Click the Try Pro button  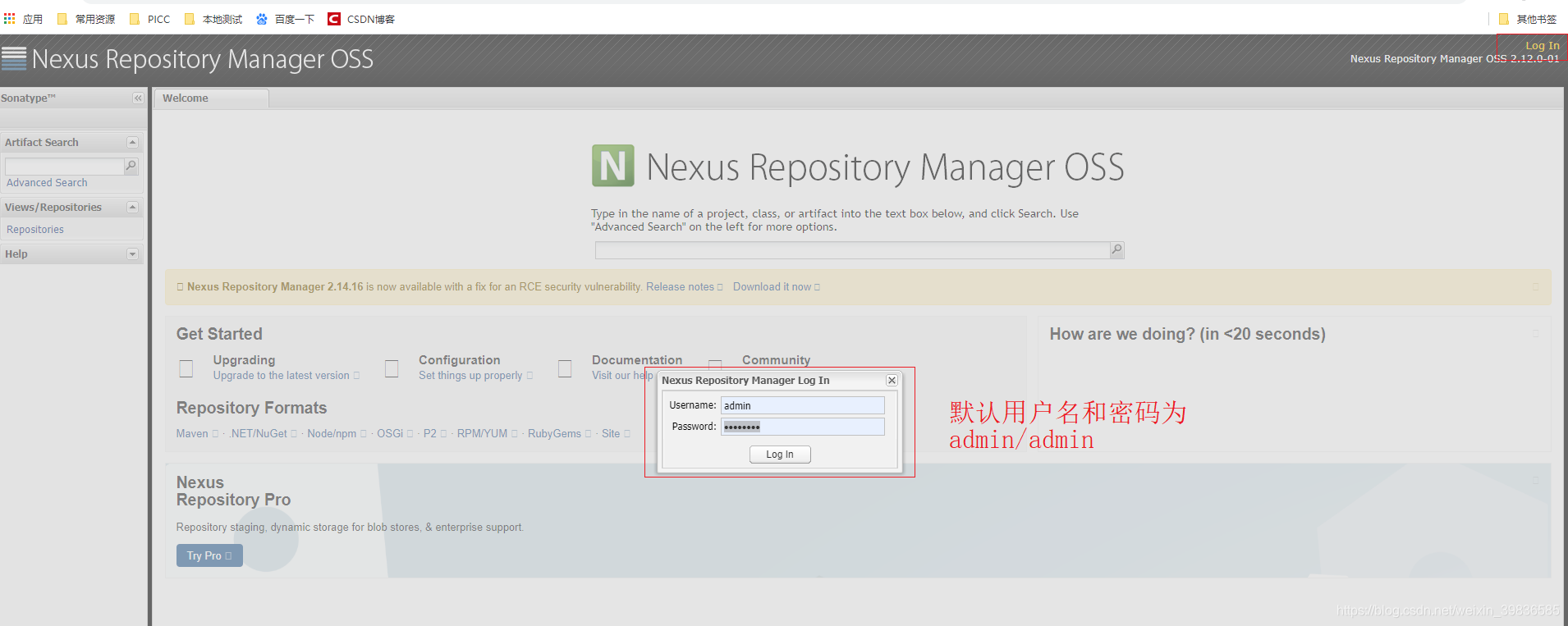[209, 555]
